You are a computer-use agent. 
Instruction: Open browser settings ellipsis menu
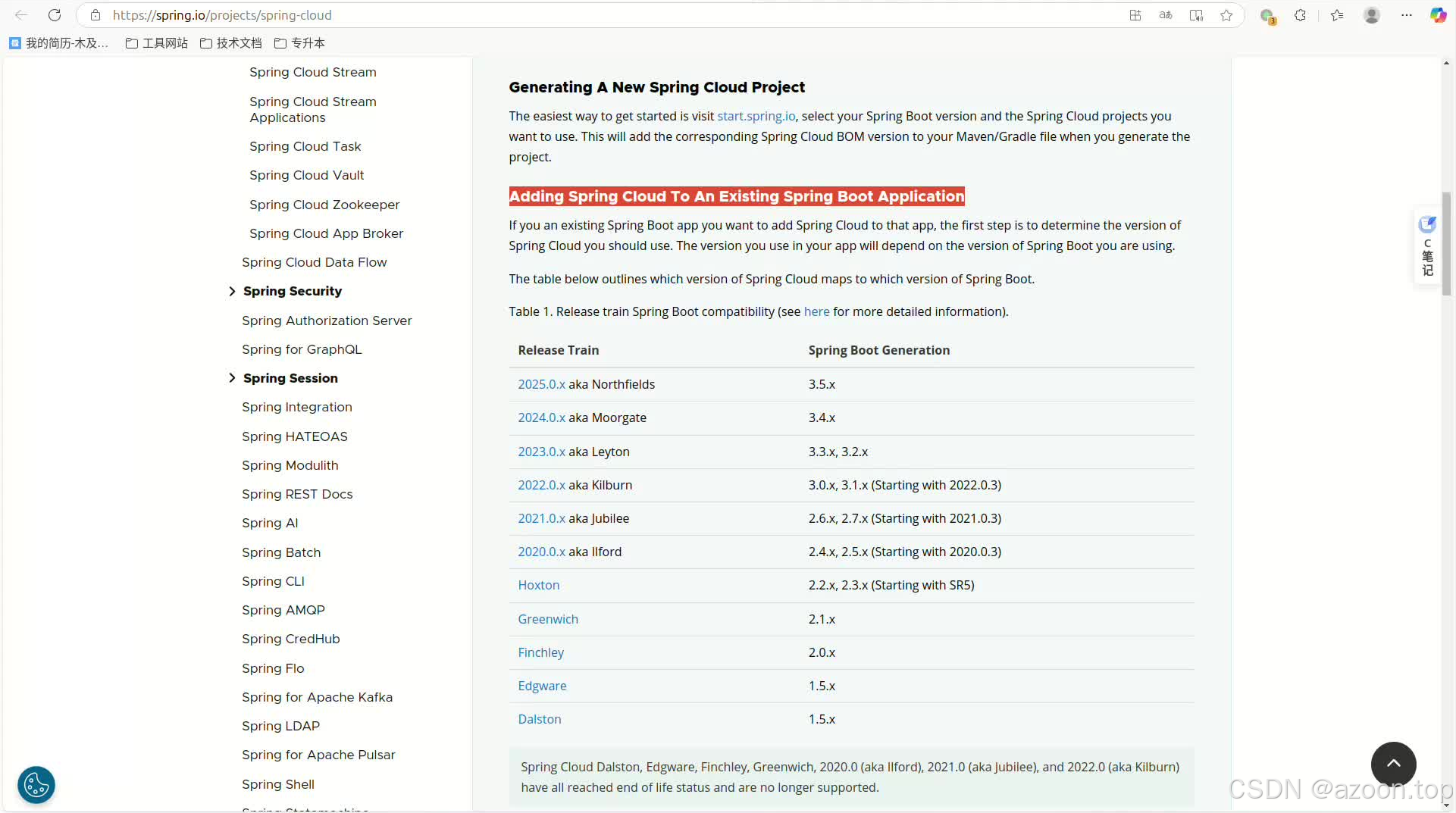click(1407, 15)
